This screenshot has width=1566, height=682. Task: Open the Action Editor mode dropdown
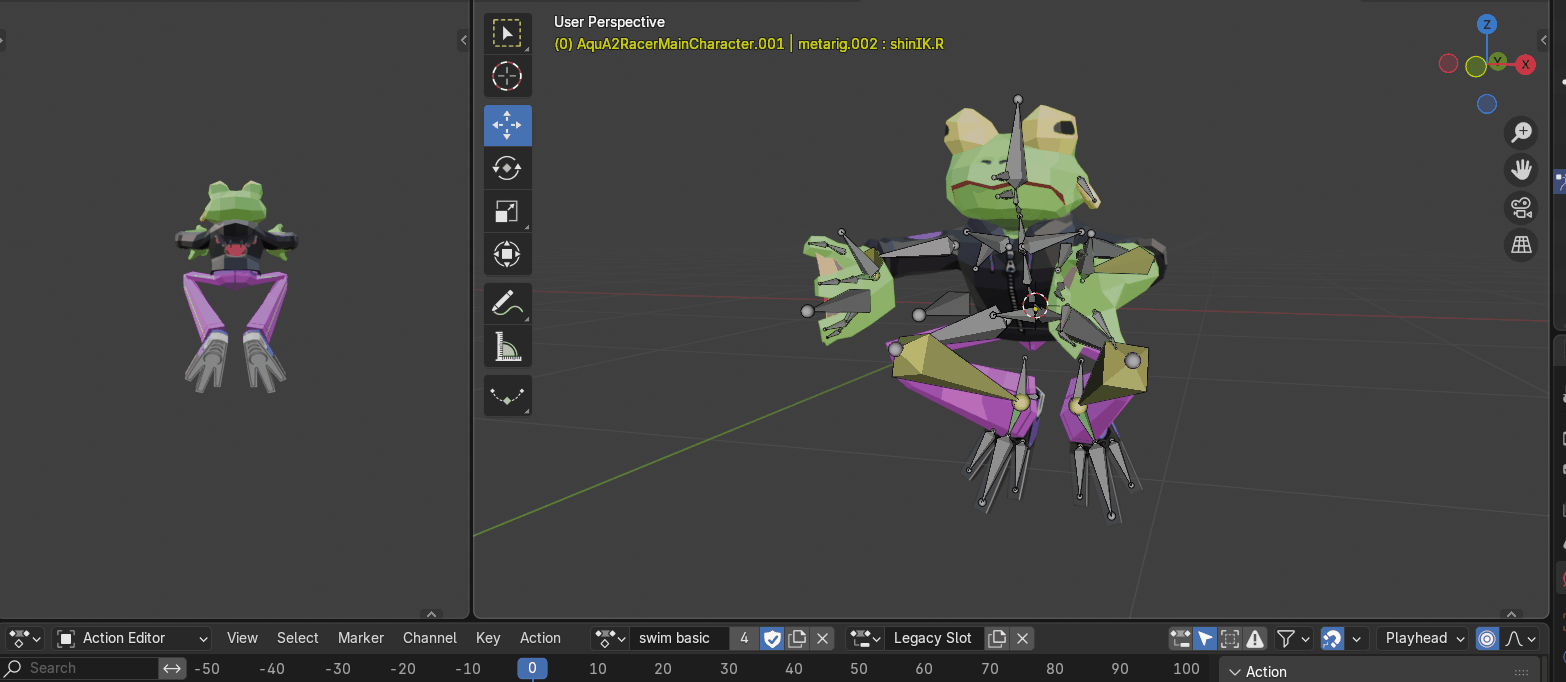(132, 638)
